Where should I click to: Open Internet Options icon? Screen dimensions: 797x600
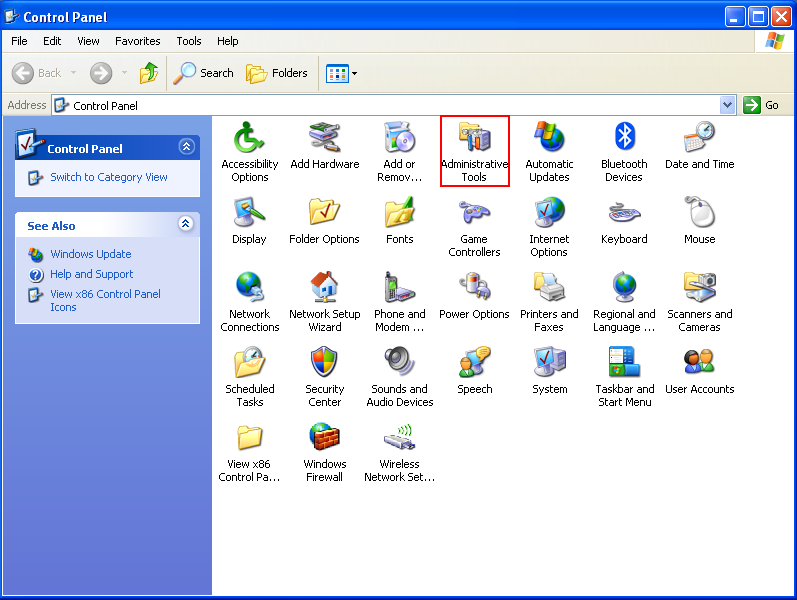pyautogui.click(x=549, y=227)
